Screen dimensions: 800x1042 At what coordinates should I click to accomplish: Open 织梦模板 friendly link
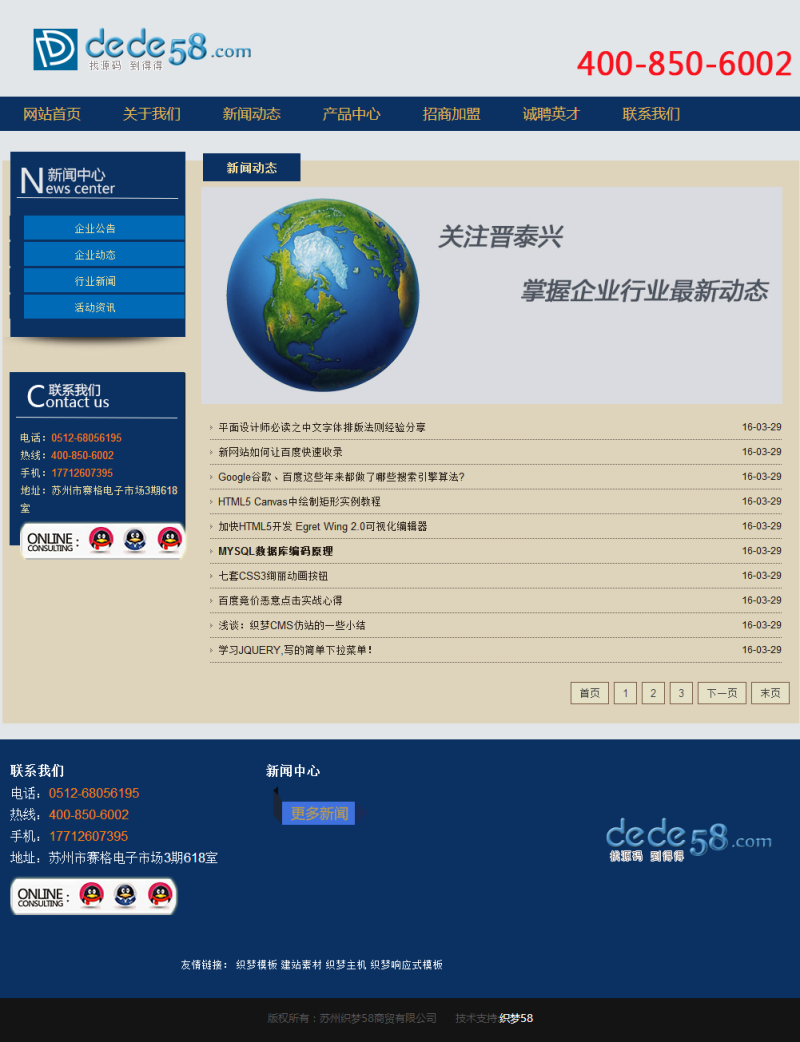pos(256,964)
